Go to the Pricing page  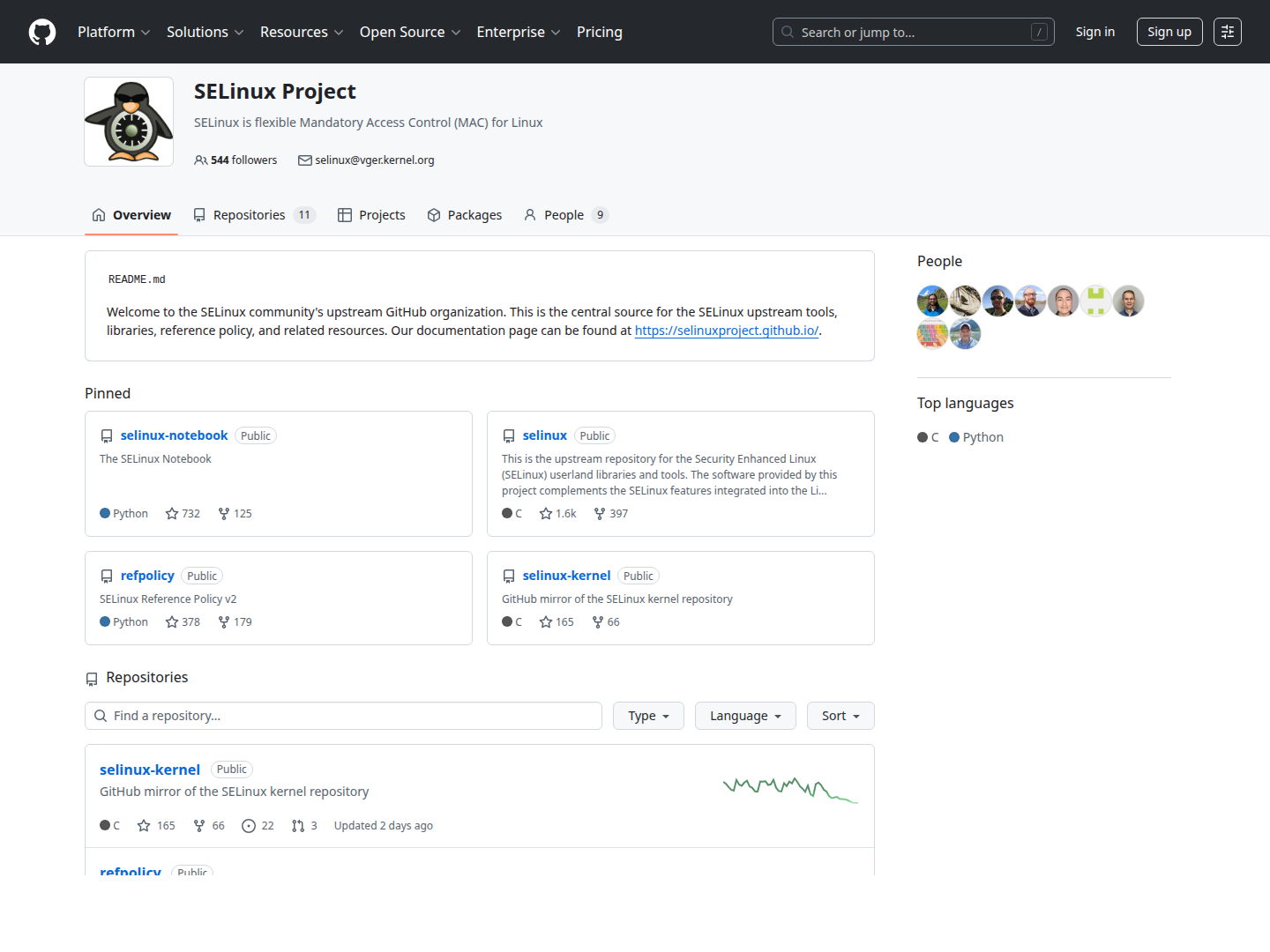click(600, 32)
